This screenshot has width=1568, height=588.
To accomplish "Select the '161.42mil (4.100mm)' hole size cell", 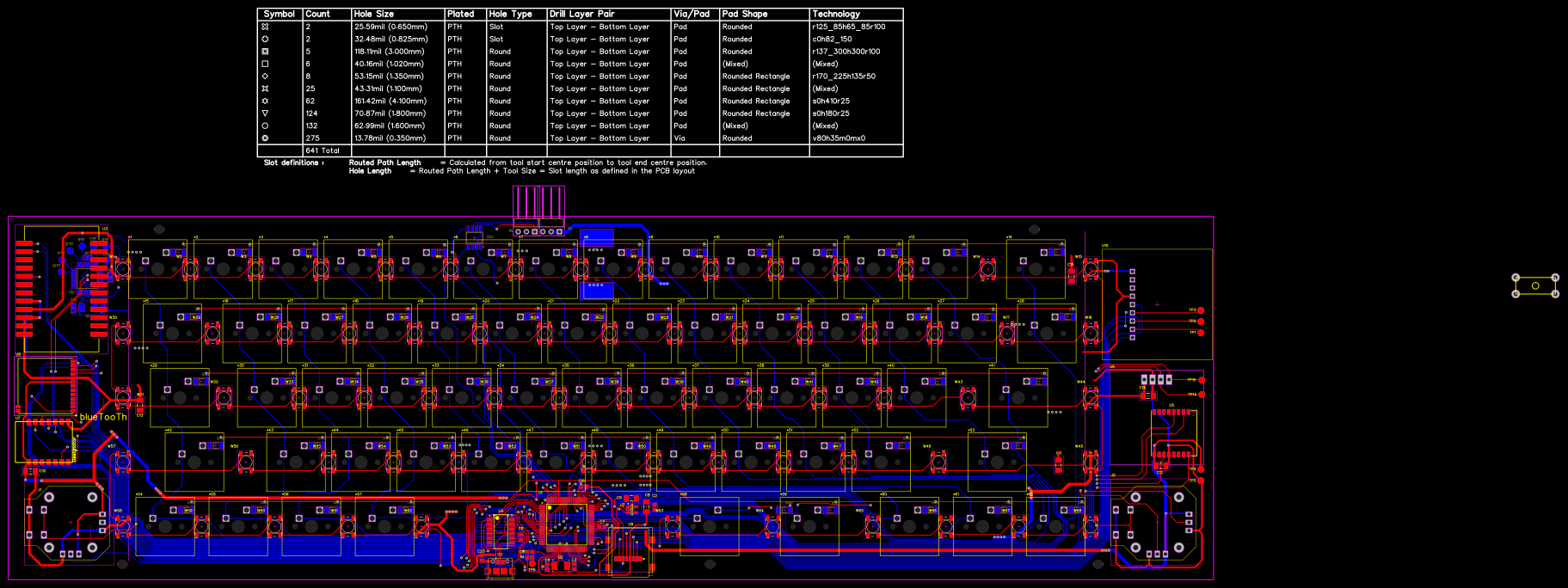I will (390, 101).
